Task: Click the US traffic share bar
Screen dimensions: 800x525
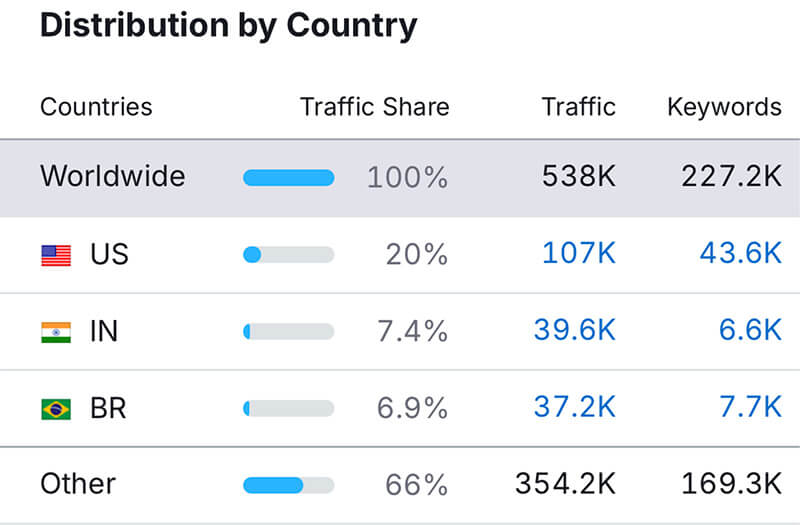Action: 288,255
